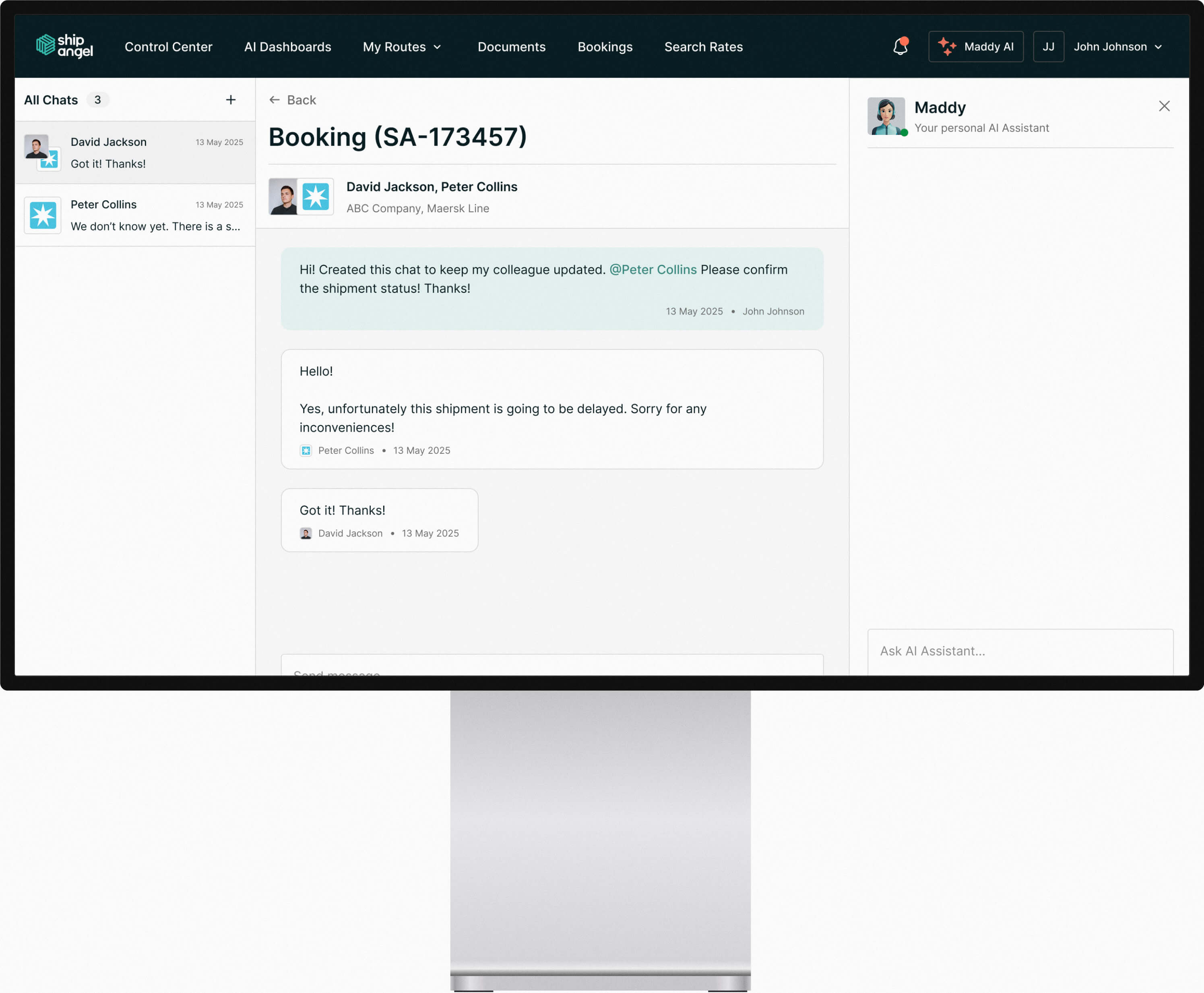Click the Maersk star logo in the chat header
This screenshot has height=993, width=1204.
click(x=316, y=197)
